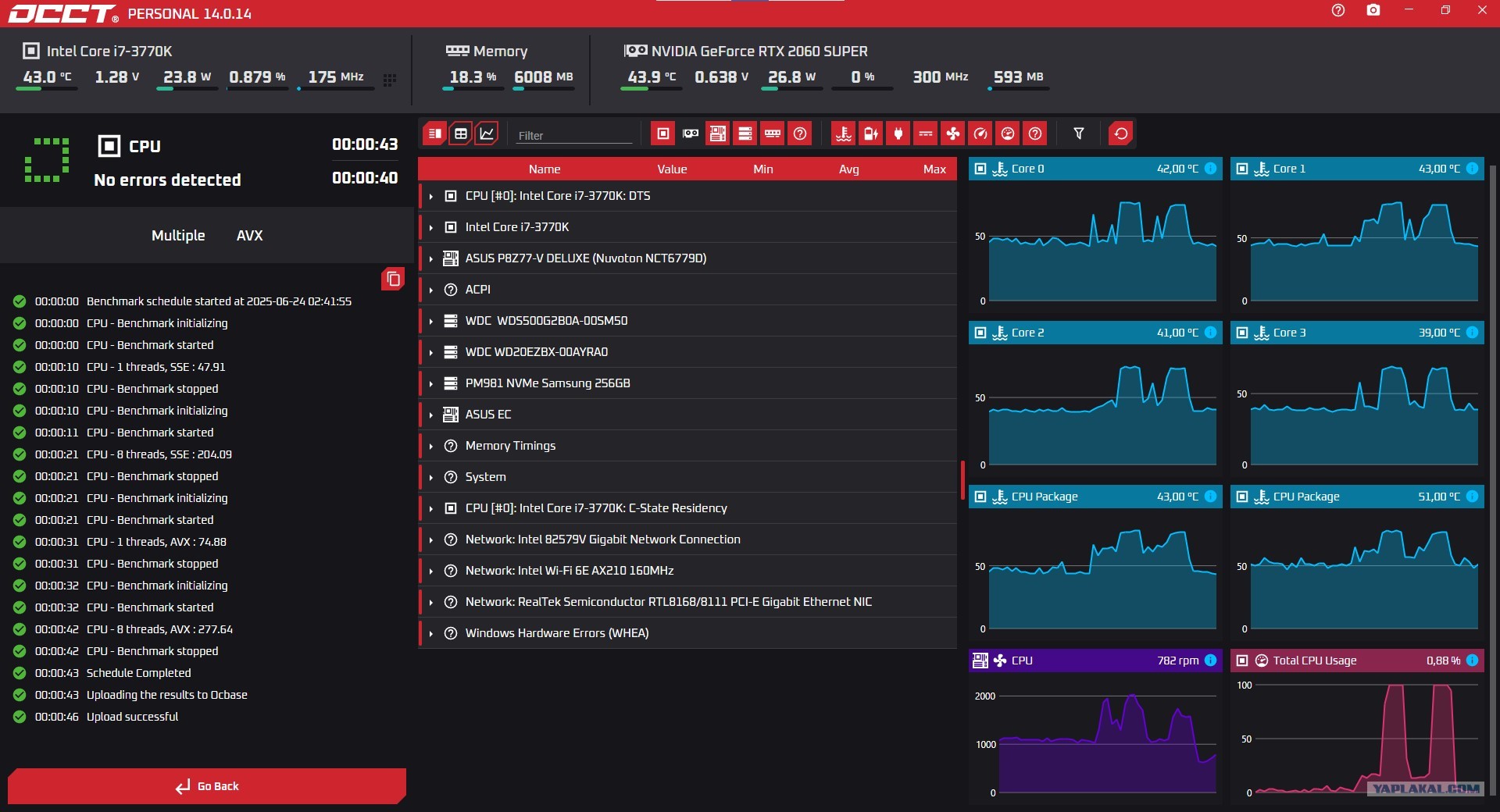Image resolution: width=1500 pixels, height=812 pixels.
Task: Expand the RealTek RTL8168/8111 network row
Action: click(x=430, y=602)
